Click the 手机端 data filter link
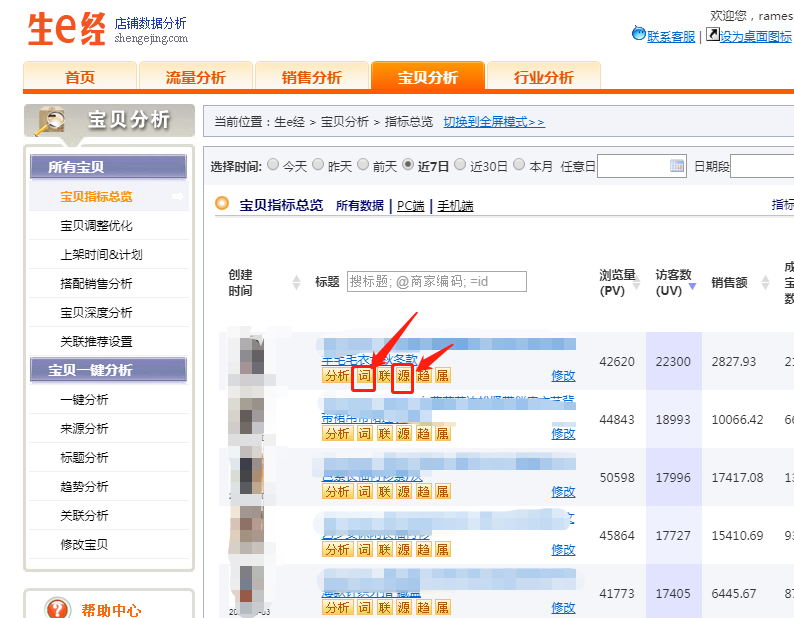Viewport: 794px width, 618px height. 455,206
